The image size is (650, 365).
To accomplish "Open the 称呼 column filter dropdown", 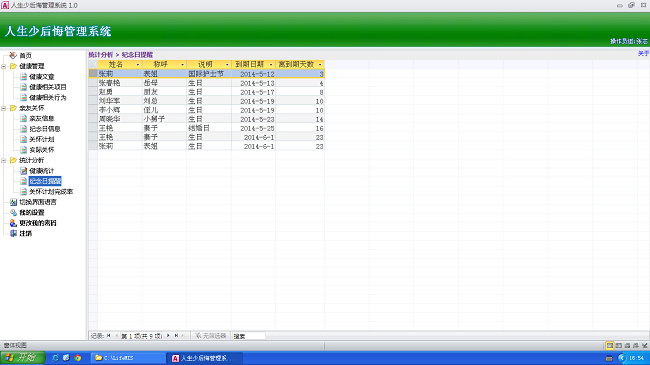I will [182, 65].
